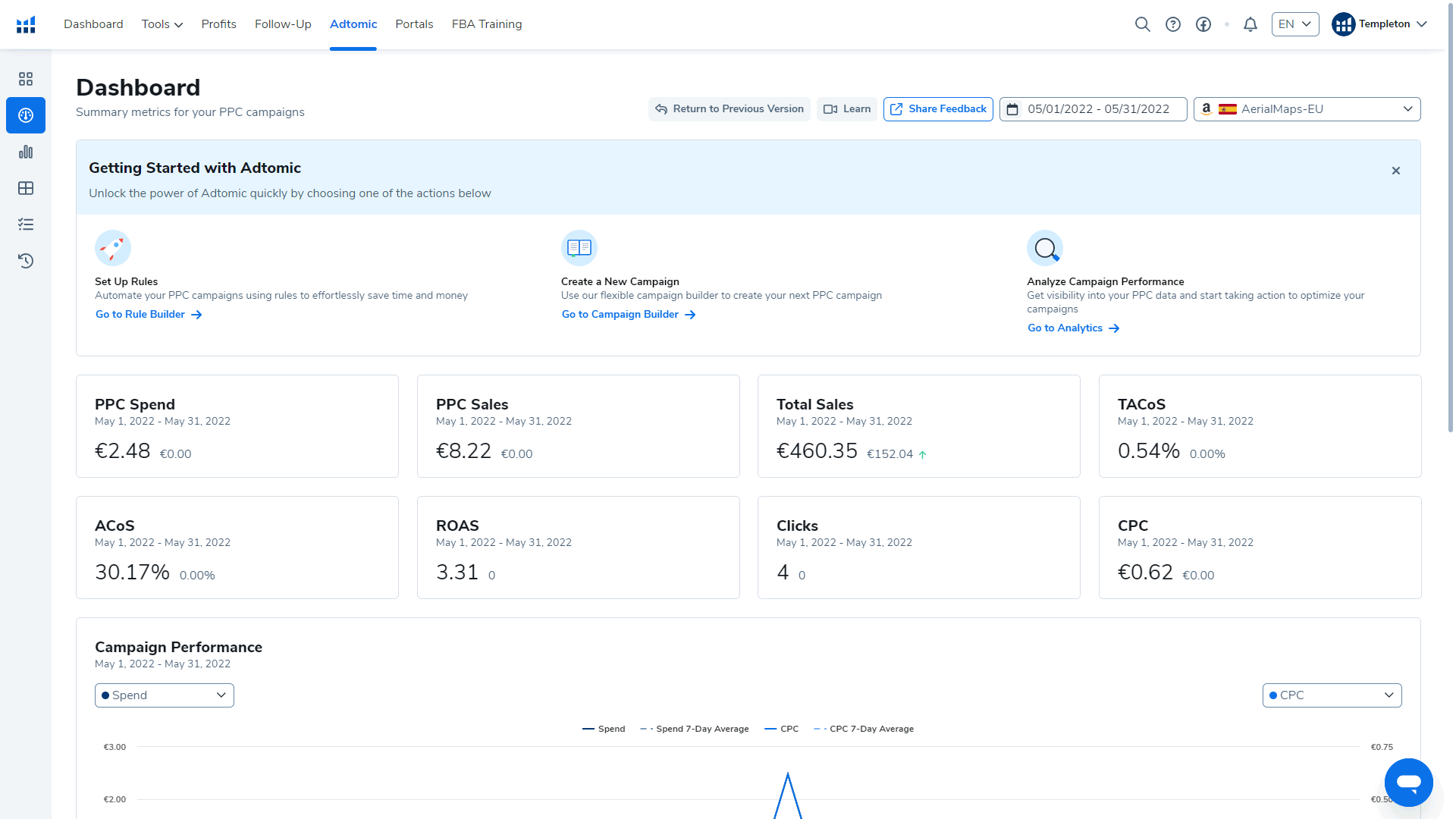Open the Tools dropdown menu
1456x819 pixels.
[162, 24]
